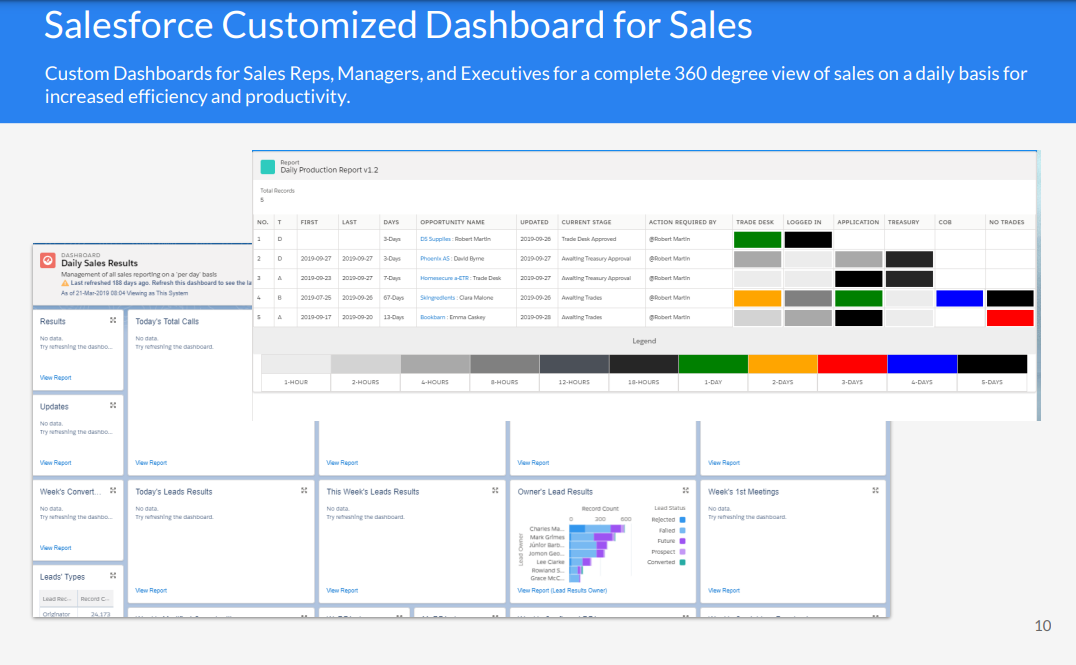1076x665 pixels.
Task: Expand the Results widget with its expand icon
Action: coord(113,320)
